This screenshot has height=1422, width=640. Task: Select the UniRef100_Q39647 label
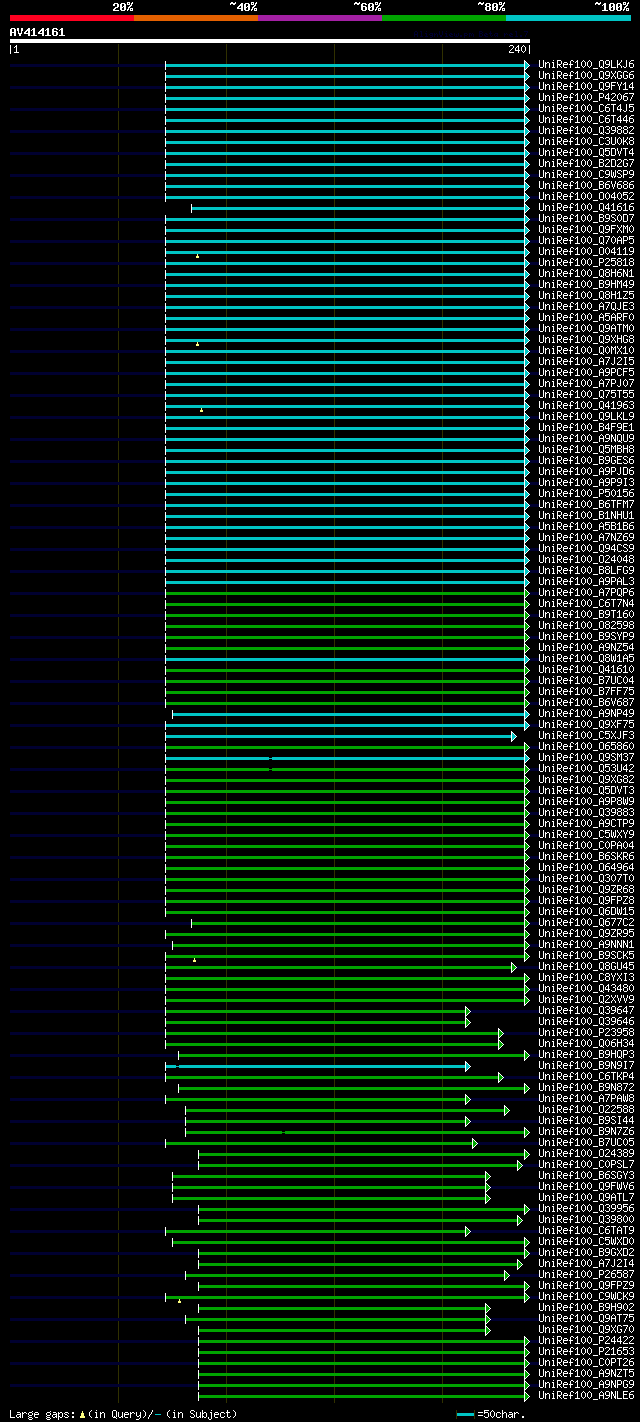(x=586, y=1010)
